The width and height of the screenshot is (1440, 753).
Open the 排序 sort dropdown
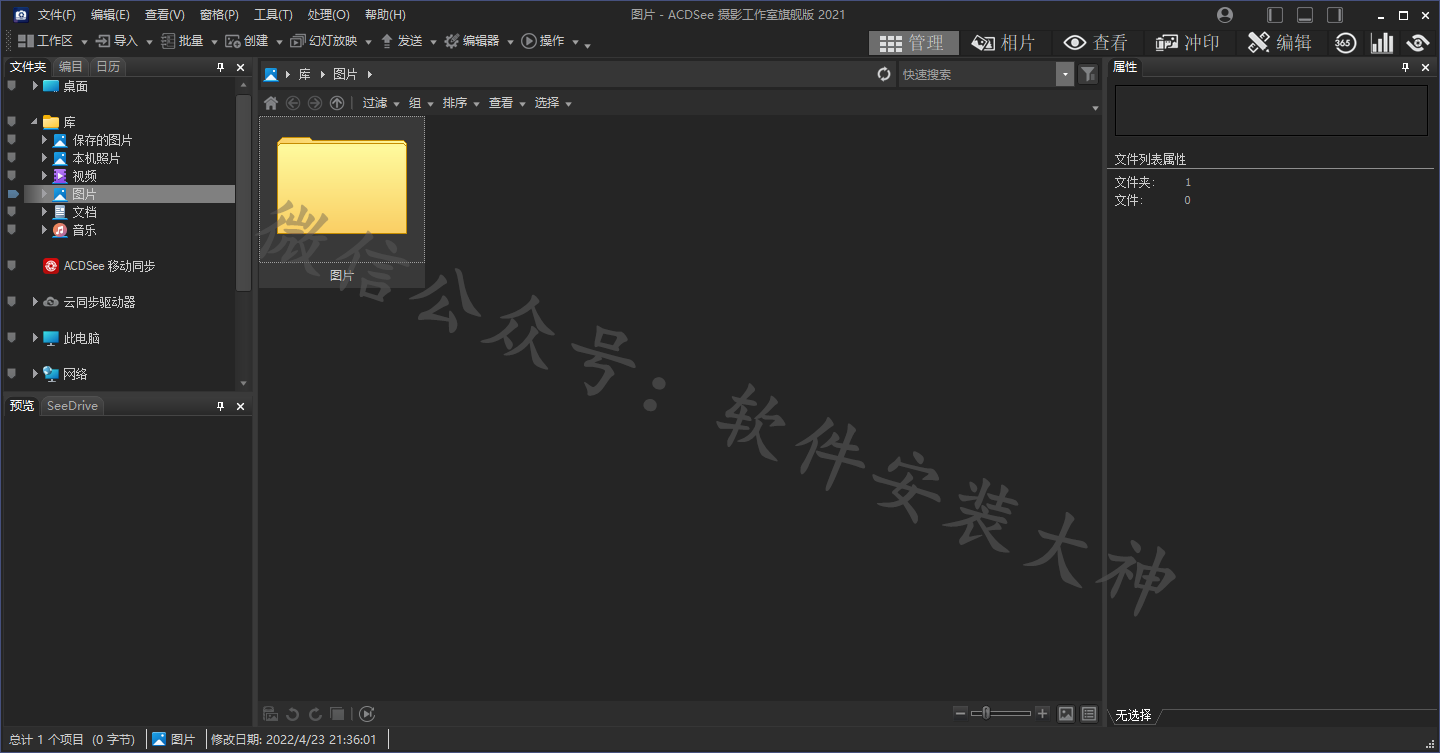pos(461,103)
